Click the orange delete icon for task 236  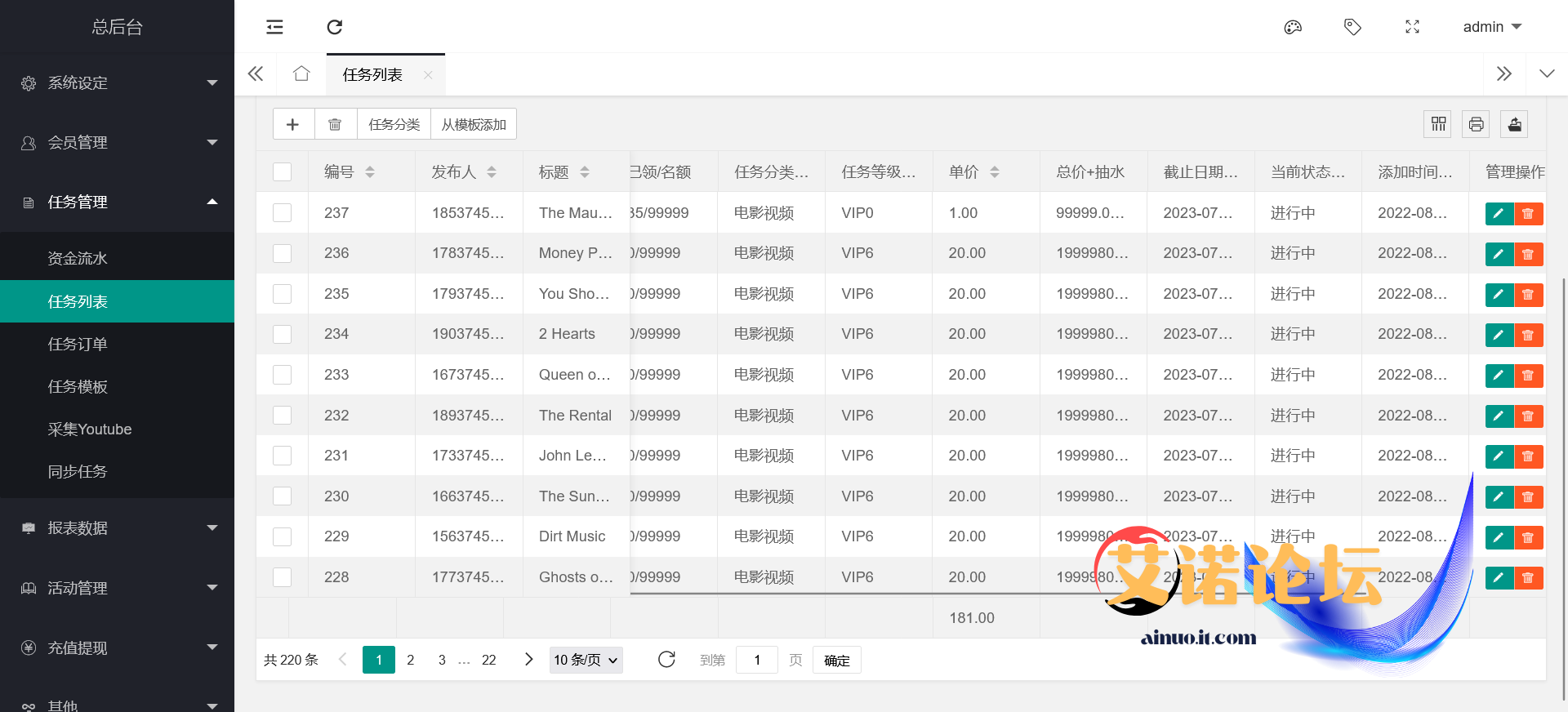pyautogui.click(x=1528, y=254)
